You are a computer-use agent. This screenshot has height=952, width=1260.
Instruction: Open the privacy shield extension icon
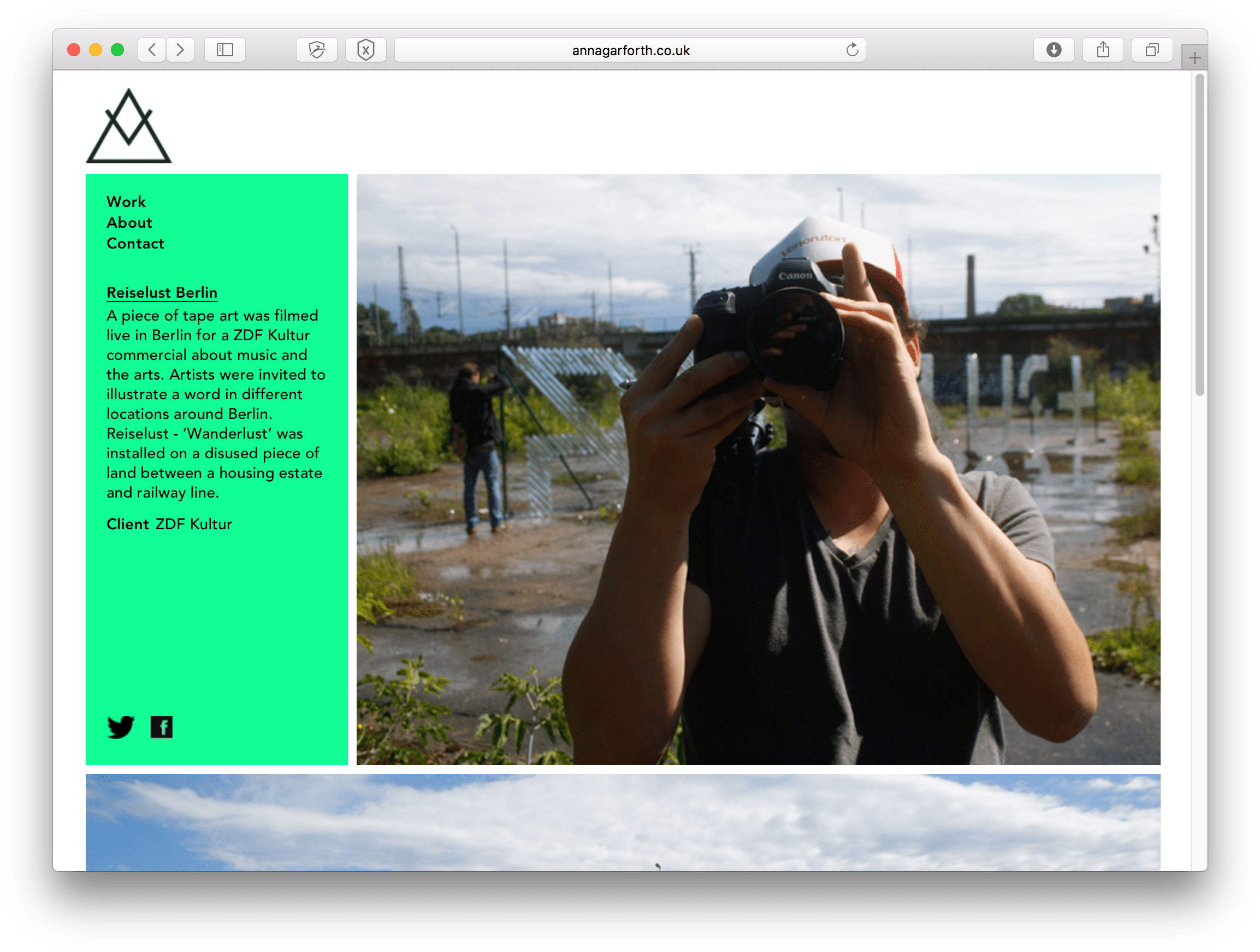pyautogui.click(x=317, y=50)
